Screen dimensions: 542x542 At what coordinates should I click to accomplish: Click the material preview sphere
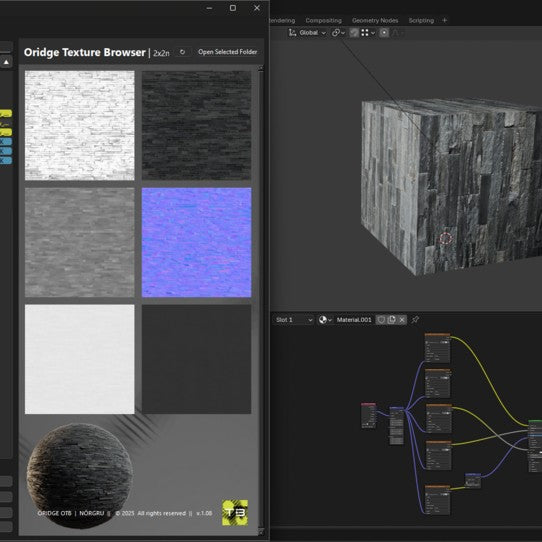[80, 475]
